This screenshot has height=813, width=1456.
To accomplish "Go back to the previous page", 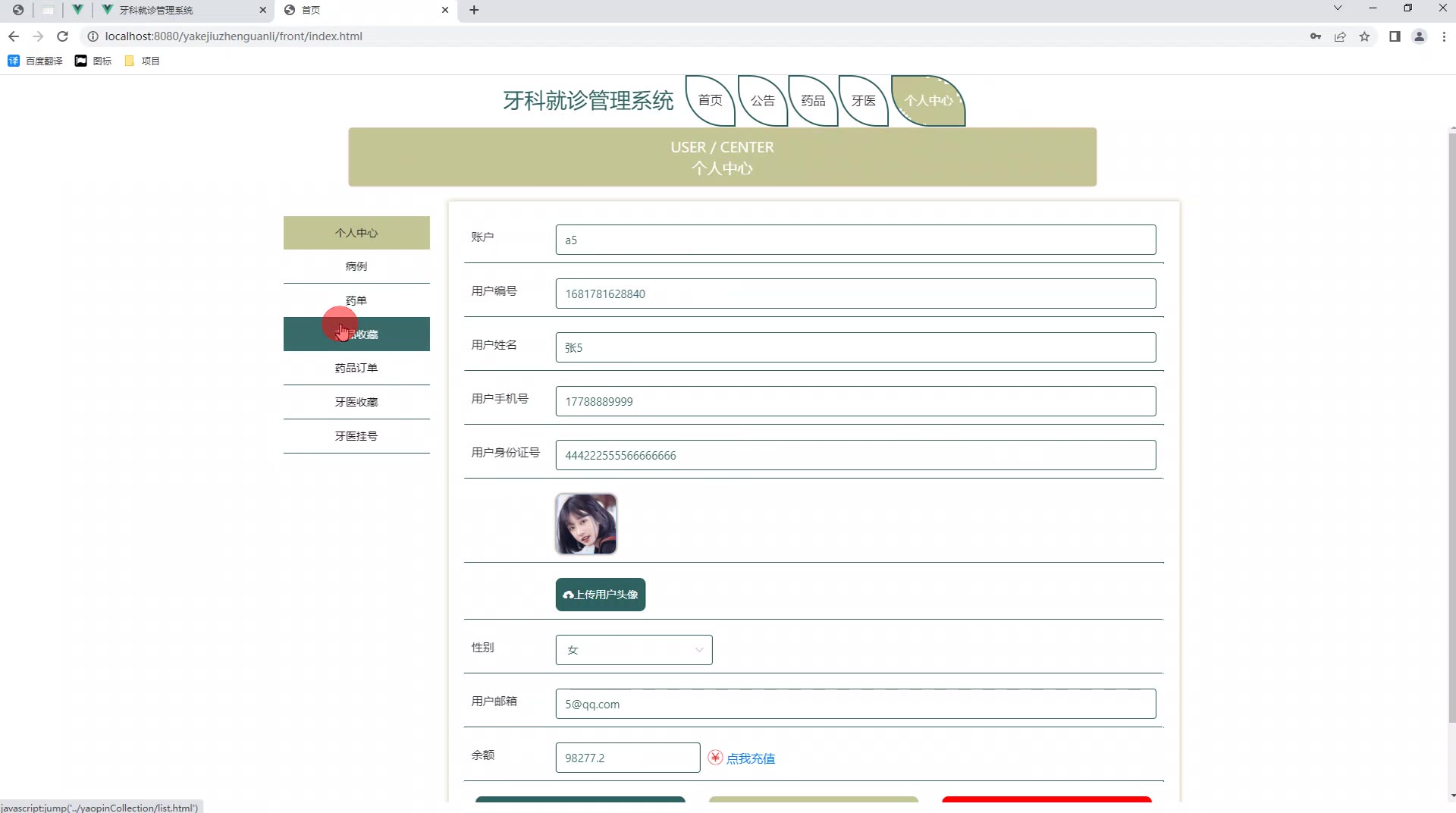I will (x=14, y=36).
